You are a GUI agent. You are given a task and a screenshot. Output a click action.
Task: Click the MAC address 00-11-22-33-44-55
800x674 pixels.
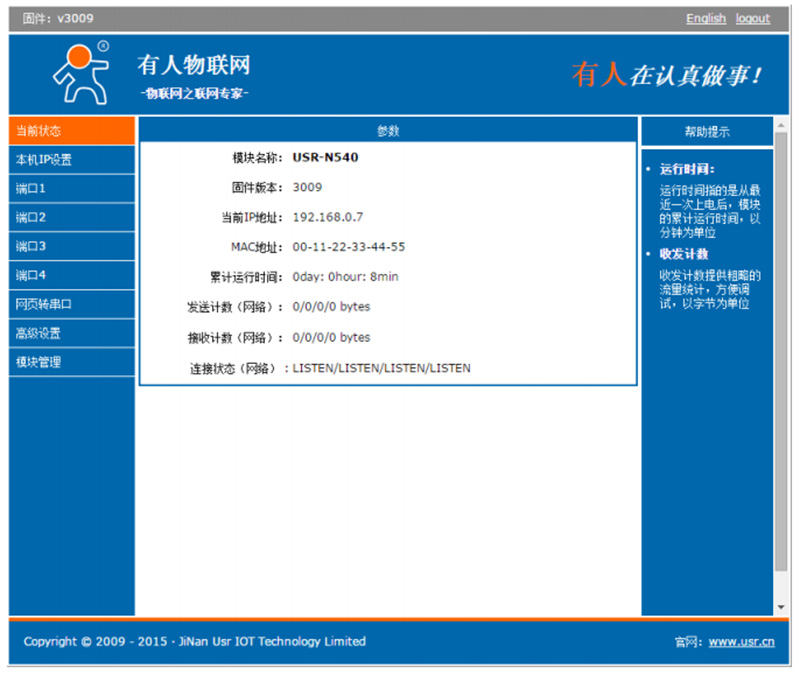click(348, 247)
